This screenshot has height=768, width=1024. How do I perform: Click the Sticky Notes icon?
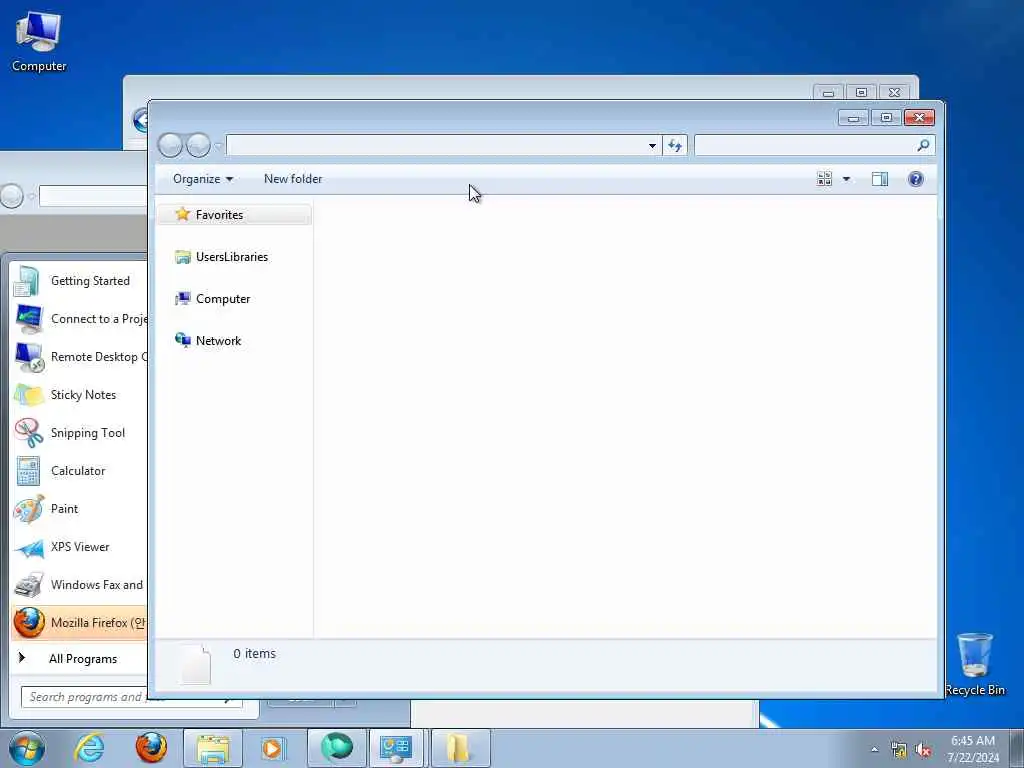[x=29, y=395]
